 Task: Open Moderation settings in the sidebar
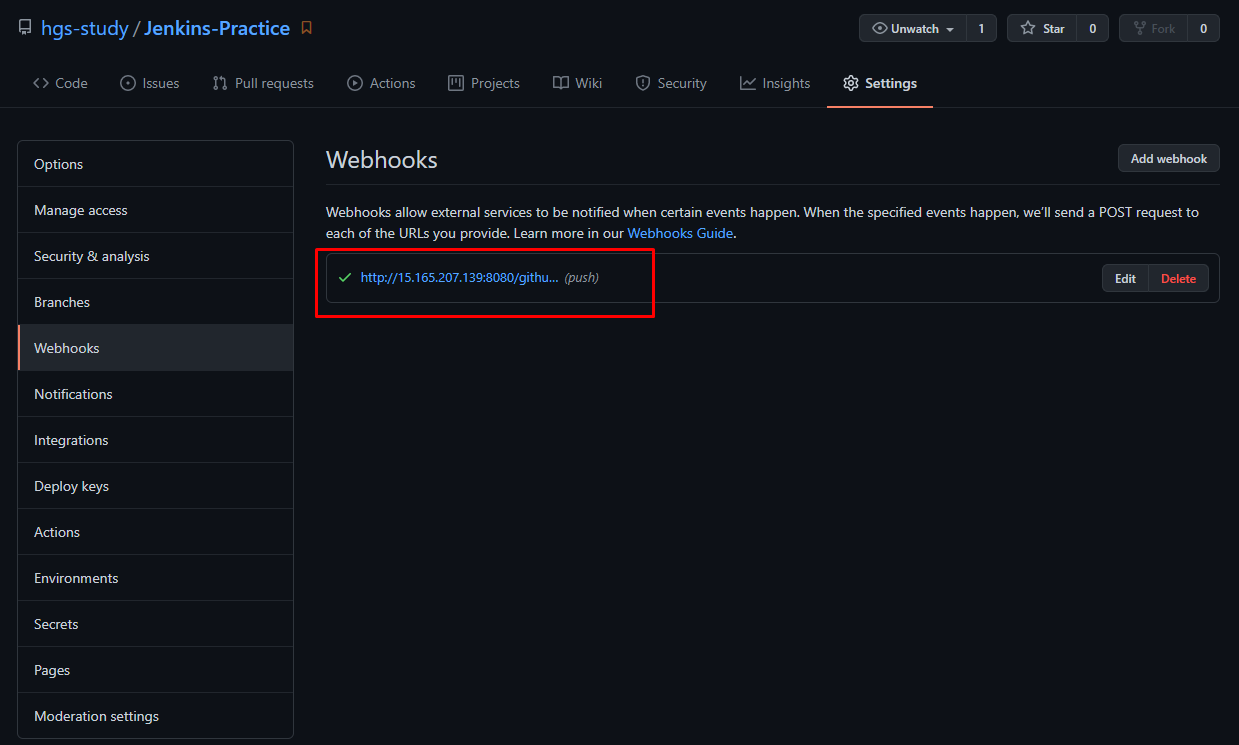(x=156, y=716)
